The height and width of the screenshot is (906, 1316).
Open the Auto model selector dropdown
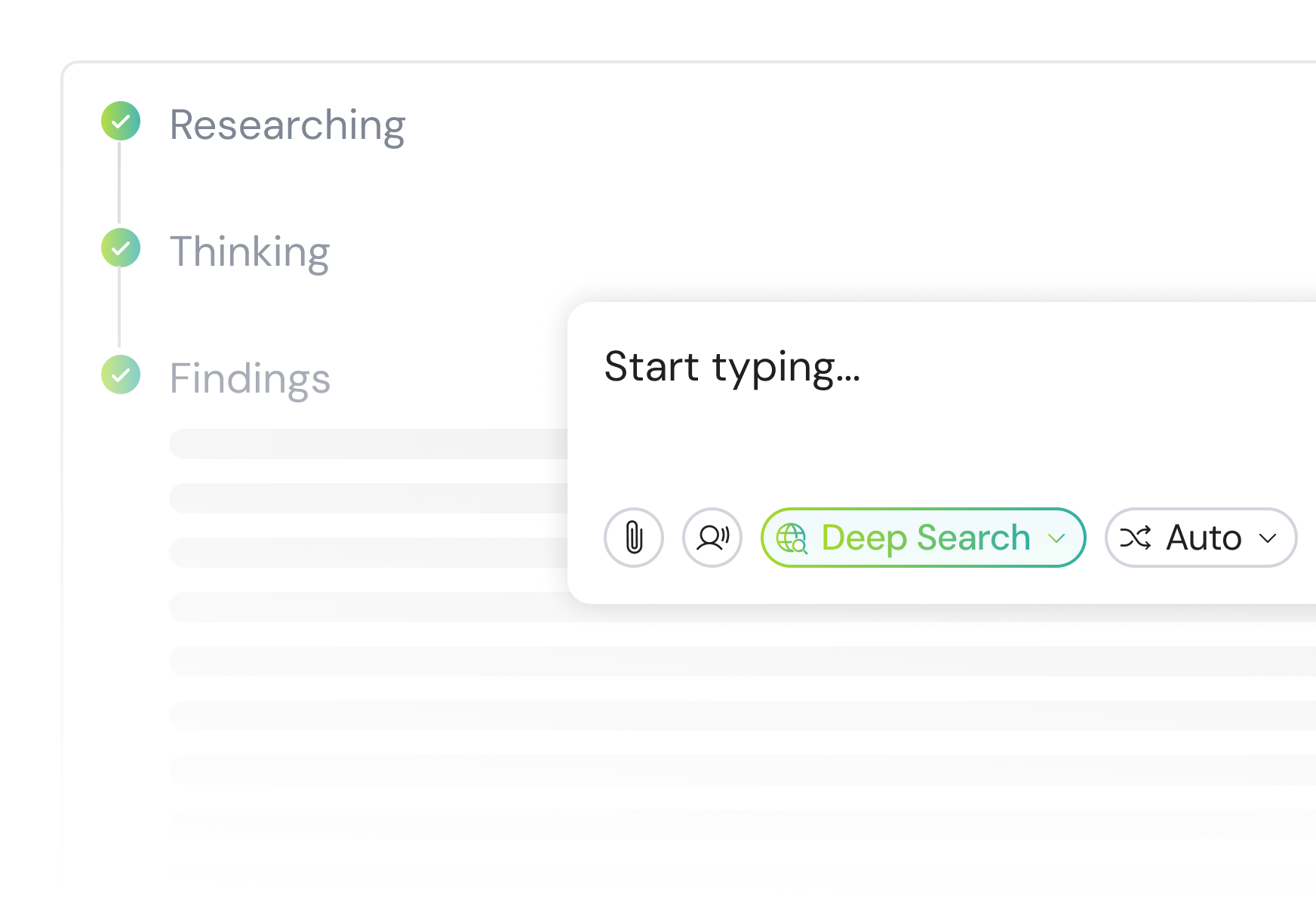coord(1268,538)
